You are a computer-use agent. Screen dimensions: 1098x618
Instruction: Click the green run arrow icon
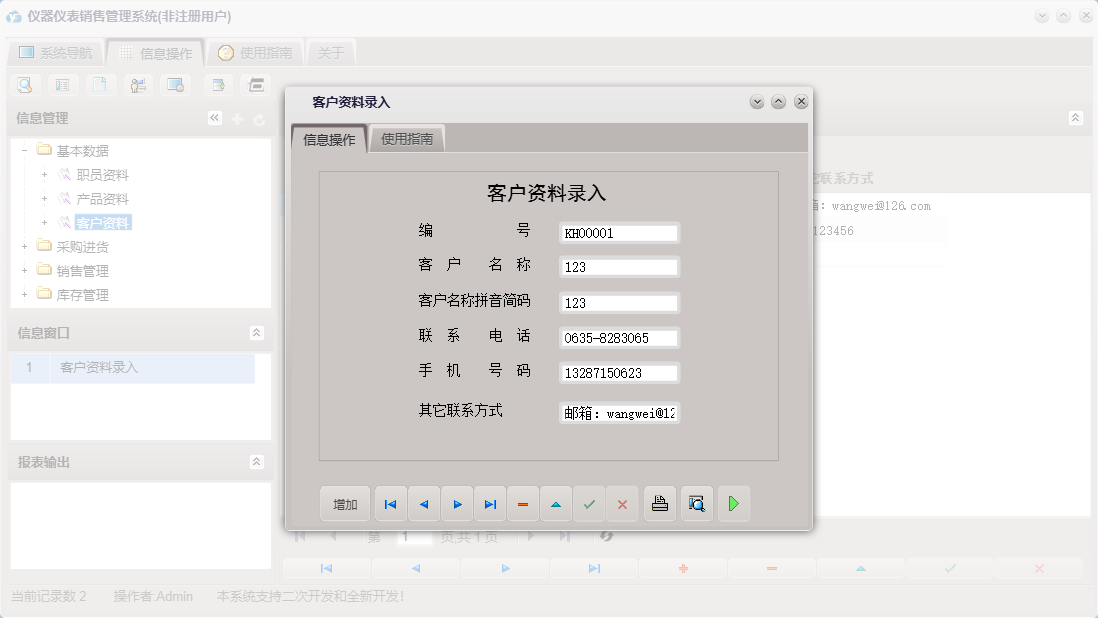pos(734,504)
